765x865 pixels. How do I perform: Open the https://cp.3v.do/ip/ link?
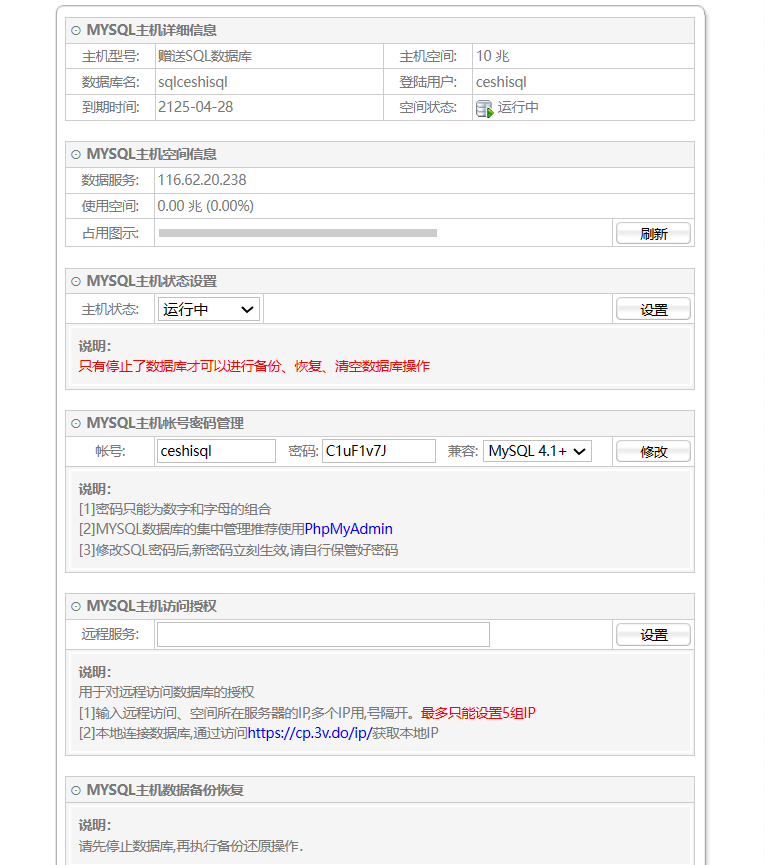pyautogui.click(x=309, y=733)
